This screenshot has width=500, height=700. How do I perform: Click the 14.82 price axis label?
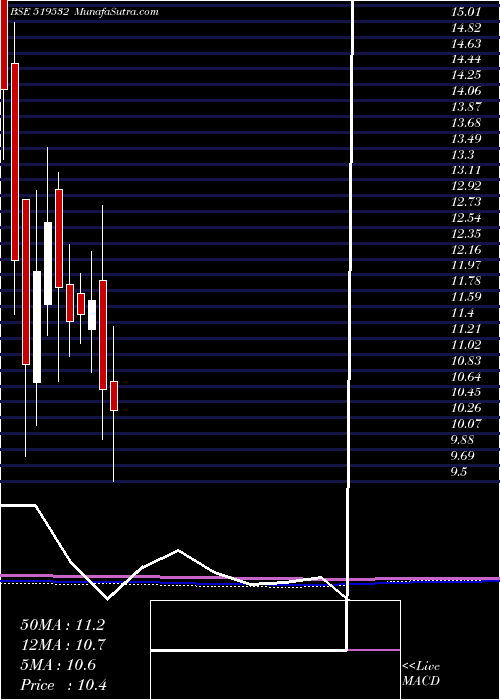click(x=466, y=28)
